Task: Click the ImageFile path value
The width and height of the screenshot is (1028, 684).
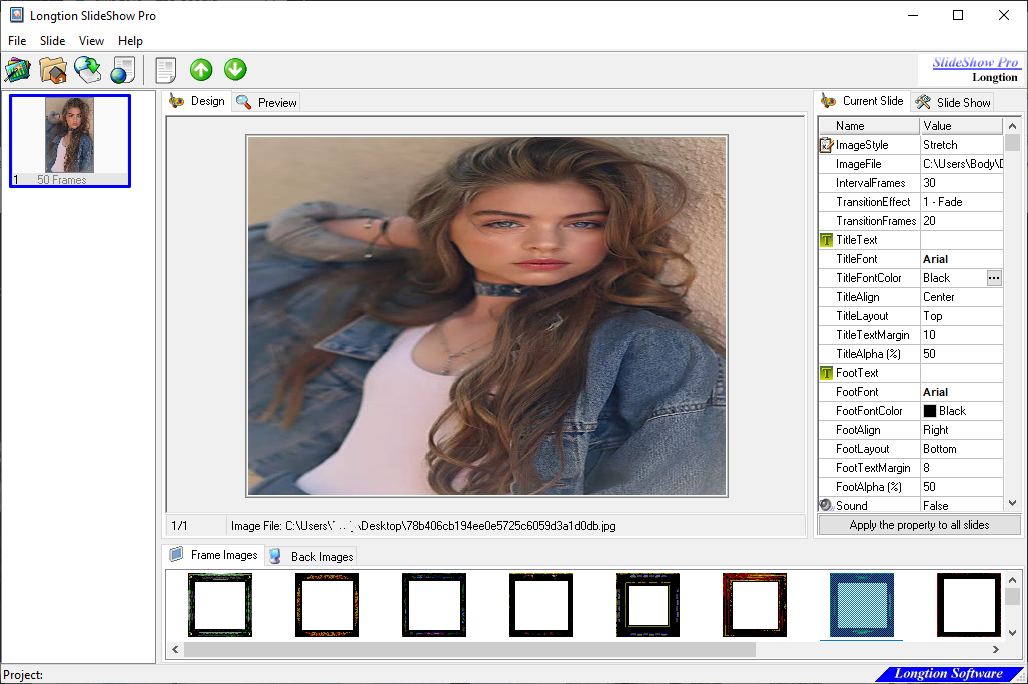Action: click(x=962, y=164)
